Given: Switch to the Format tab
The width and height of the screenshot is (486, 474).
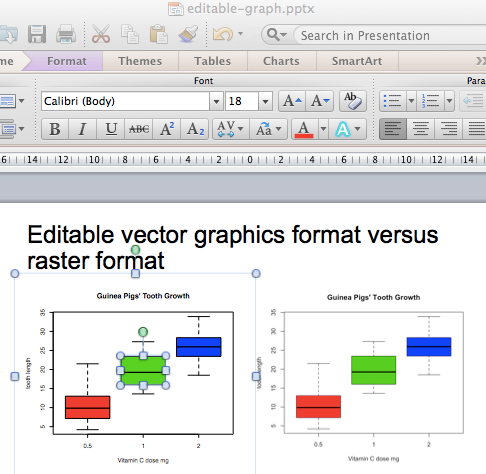Looking at the screenshot, I should tap(66, 61).
